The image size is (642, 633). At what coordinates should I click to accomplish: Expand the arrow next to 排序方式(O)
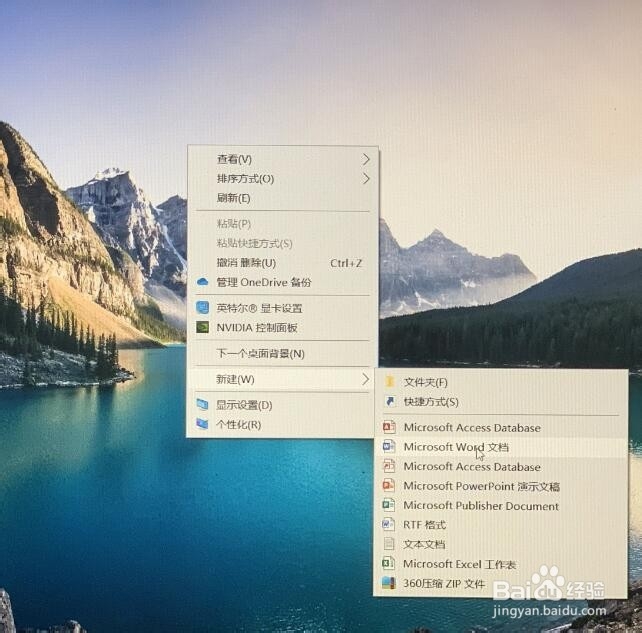(366, 179)
